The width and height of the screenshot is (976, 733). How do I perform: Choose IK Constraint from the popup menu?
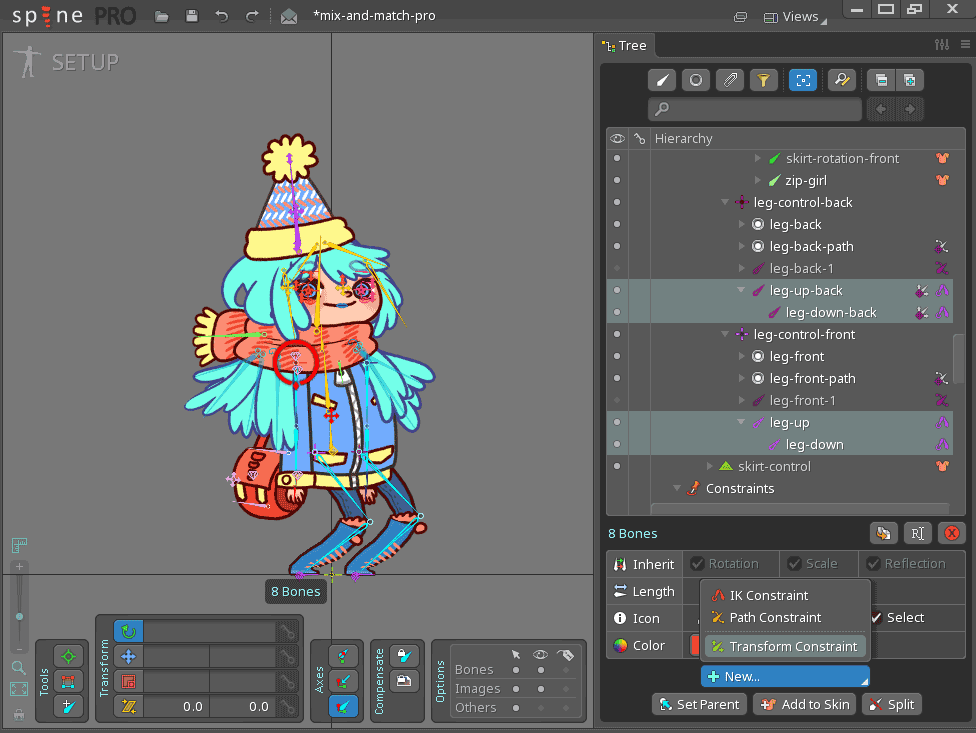768,595
